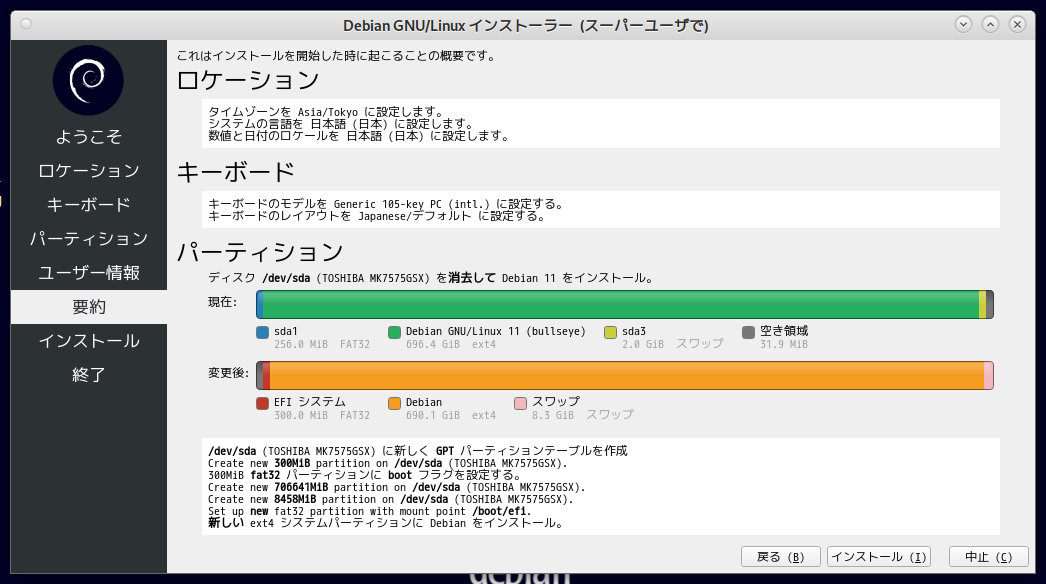Click the Debian swirl logo

[x=88, y=80]
